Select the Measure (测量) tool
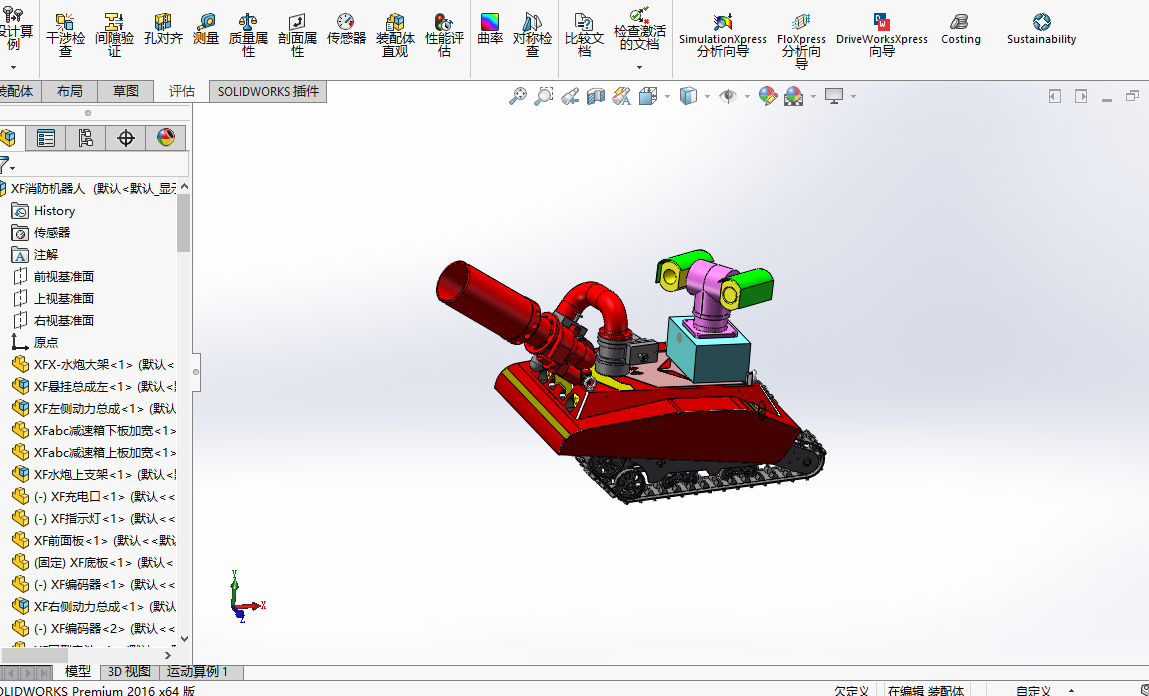Viewport: 1149px width, 696px height. click(x=206, y=29)
